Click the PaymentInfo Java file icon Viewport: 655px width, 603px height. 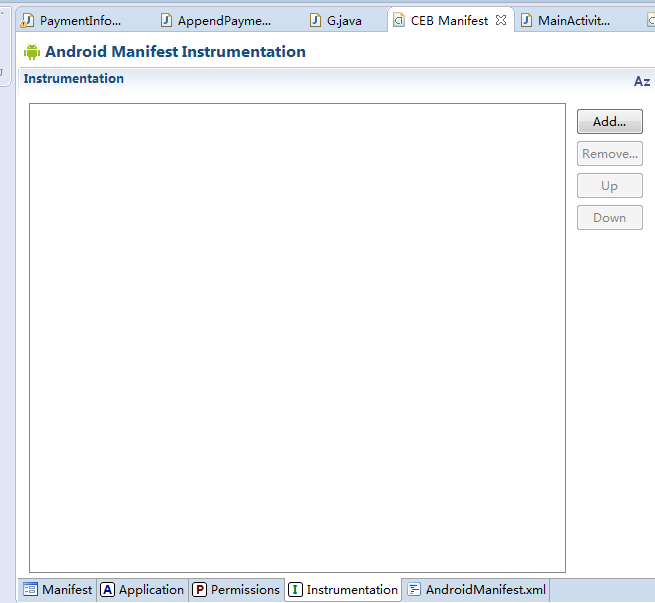(28, 20)
